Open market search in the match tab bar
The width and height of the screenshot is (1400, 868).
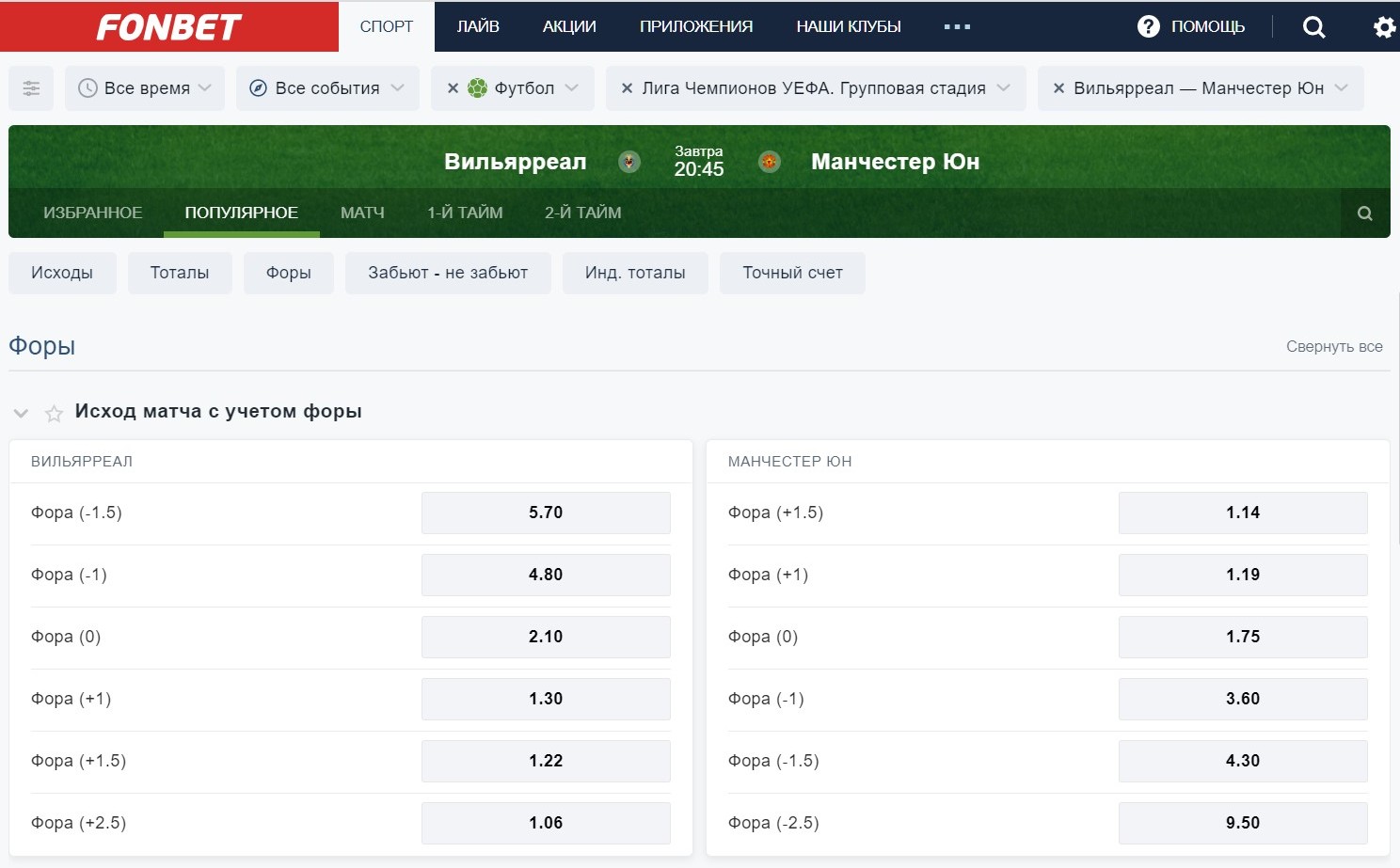pos(1365,213)
